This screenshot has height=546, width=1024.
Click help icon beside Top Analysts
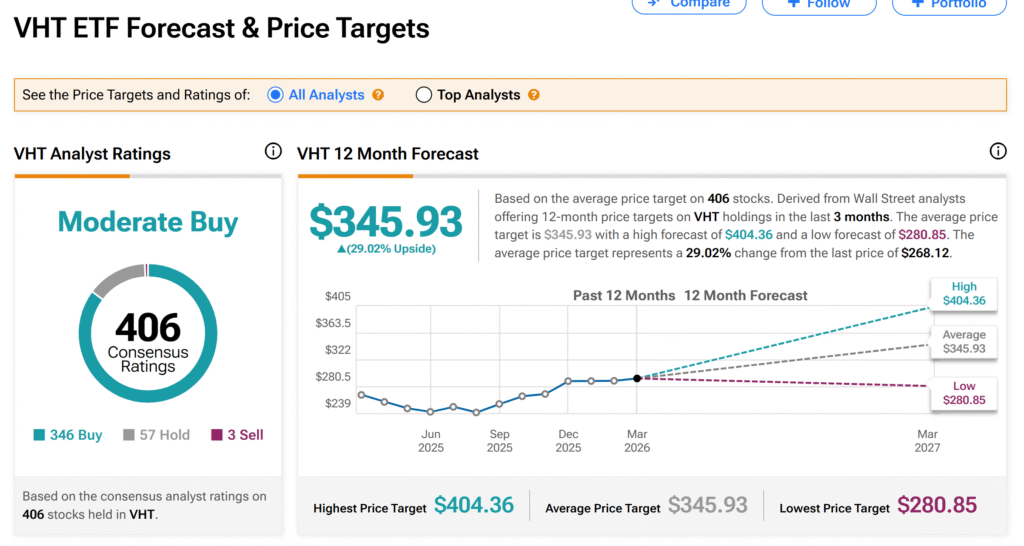pyautogui.click(x=534, y=95)
